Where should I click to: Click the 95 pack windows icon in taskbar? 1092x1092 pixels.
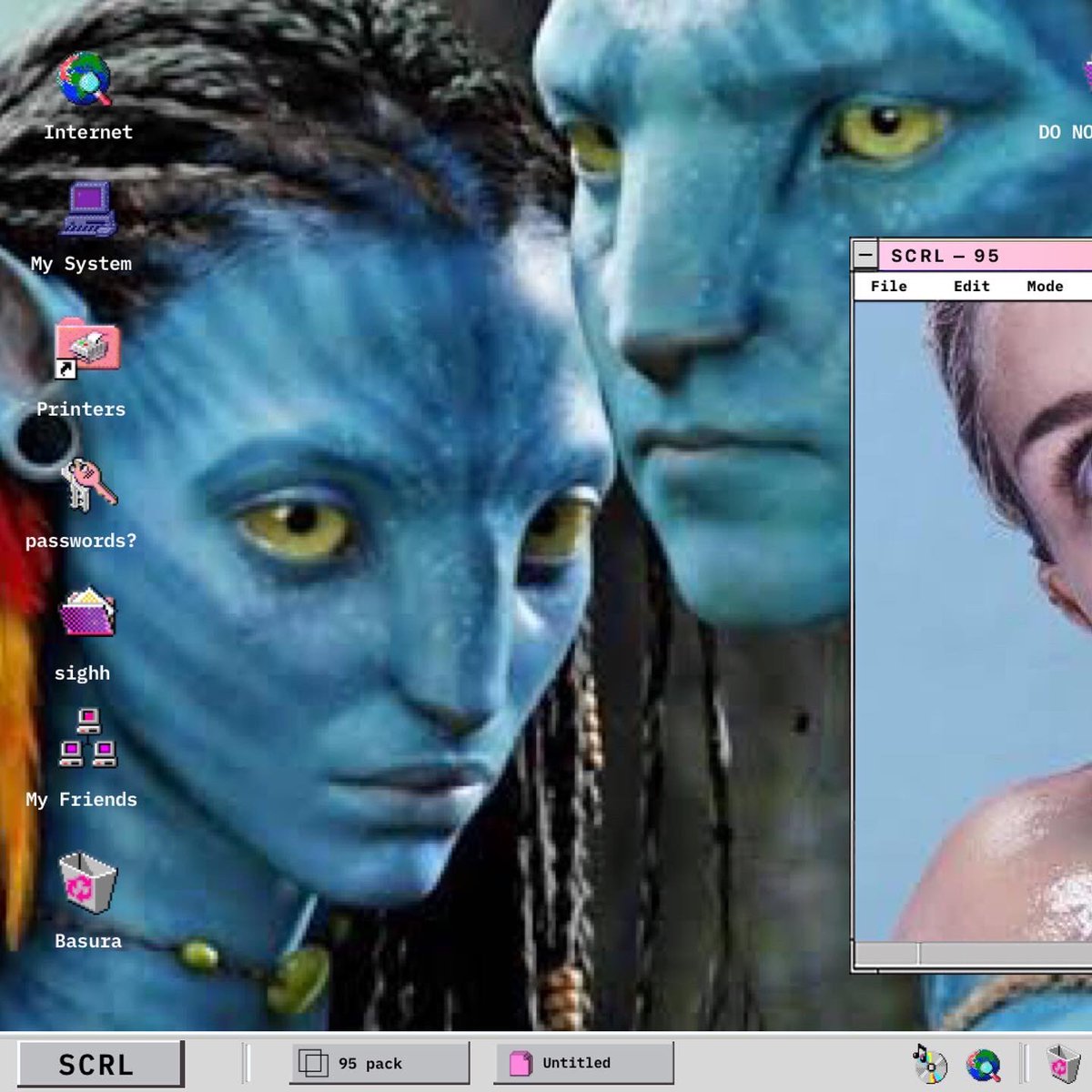tap(313, 1063)
